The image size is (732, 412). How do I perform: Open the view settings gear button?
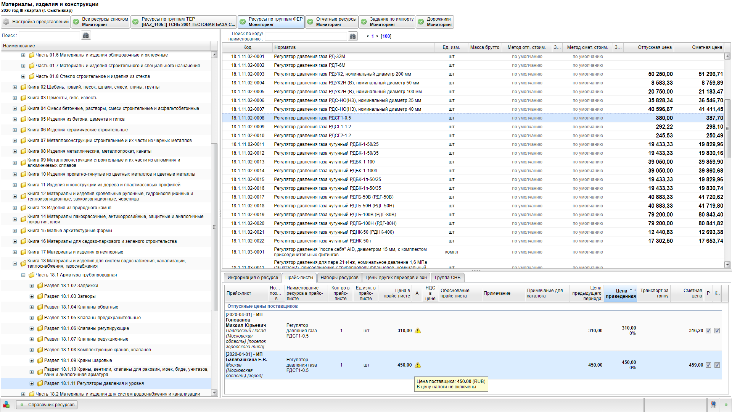pyautogui.click(x=35, y=22)
